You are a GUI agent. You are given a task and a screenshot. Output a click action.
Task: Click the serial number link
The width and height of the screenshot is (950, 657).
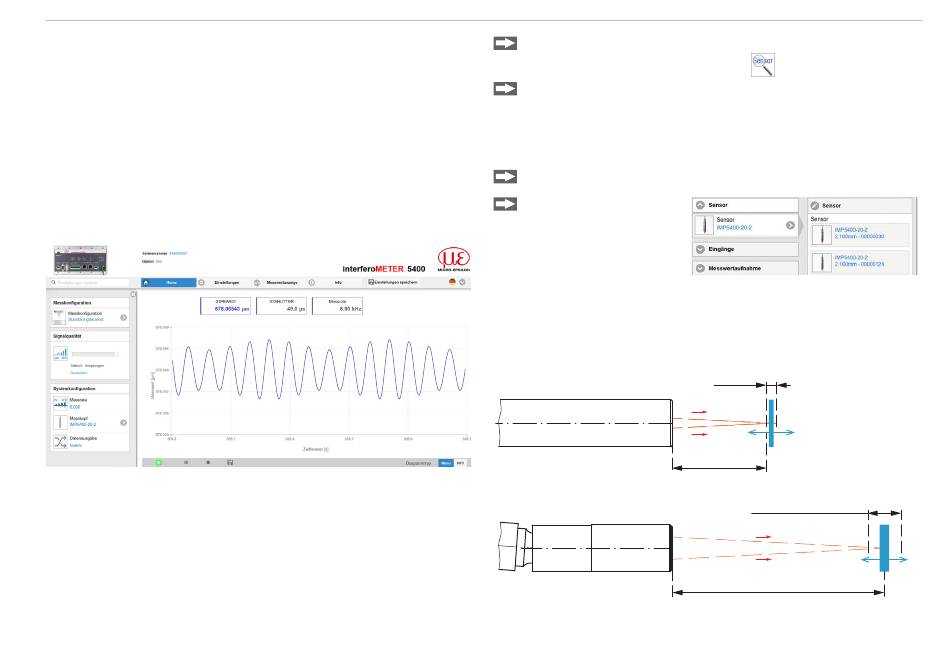click(178, 253)
